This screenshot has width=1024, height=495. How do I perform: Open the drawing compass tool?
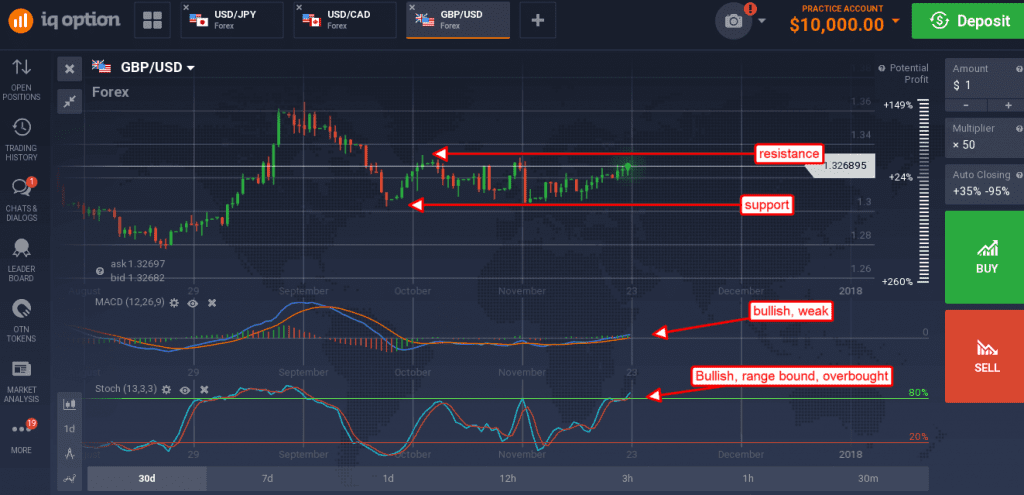click(x=69, y=453)
